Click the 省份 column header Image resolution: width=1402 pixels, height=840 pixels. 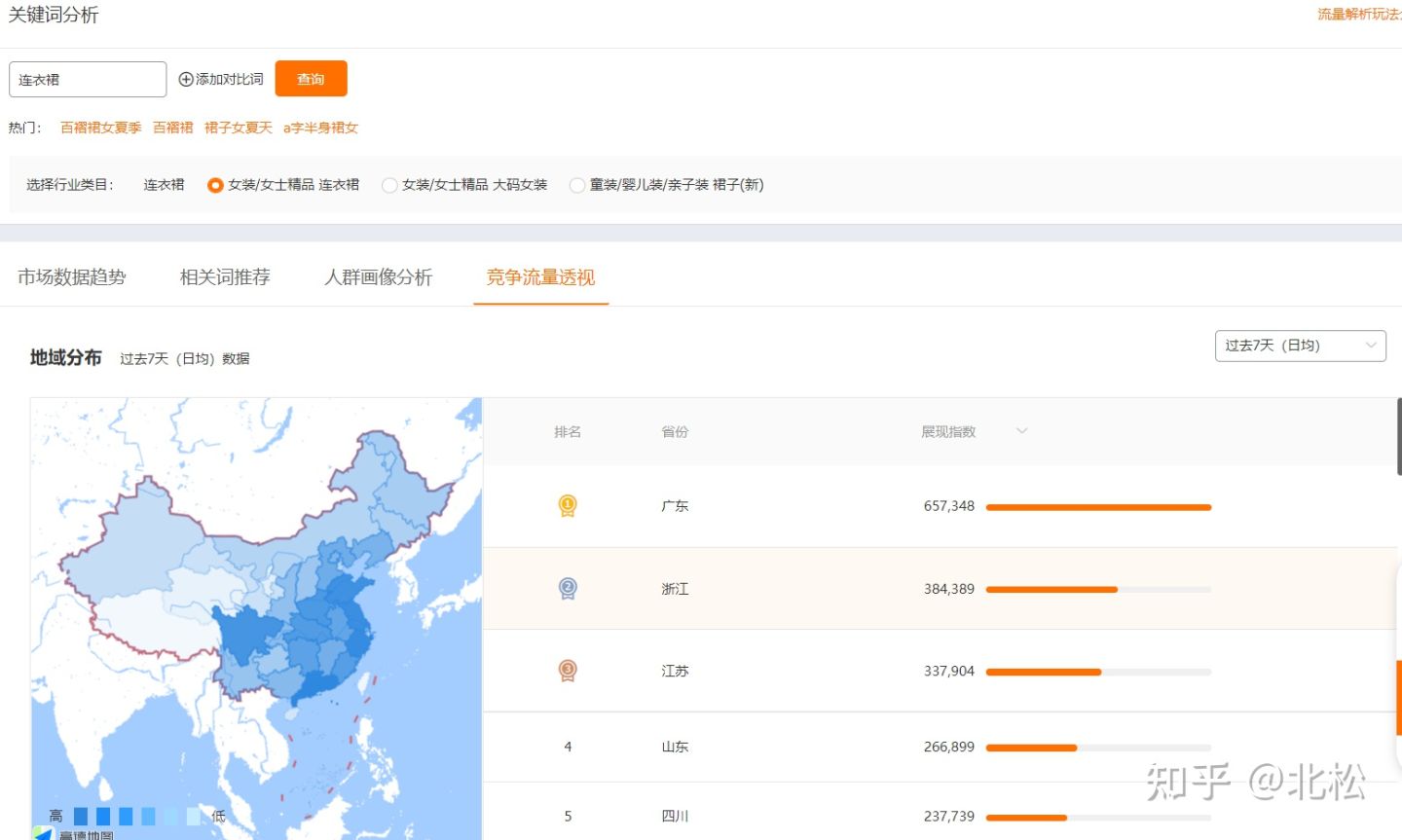coord(675,431)
